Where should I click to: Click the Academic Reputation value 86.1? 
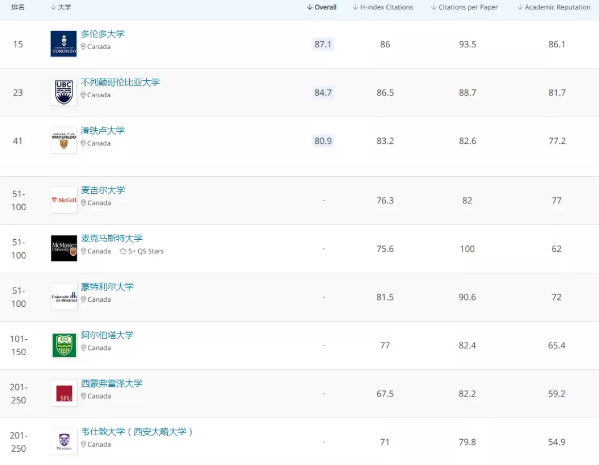point(557,44)
